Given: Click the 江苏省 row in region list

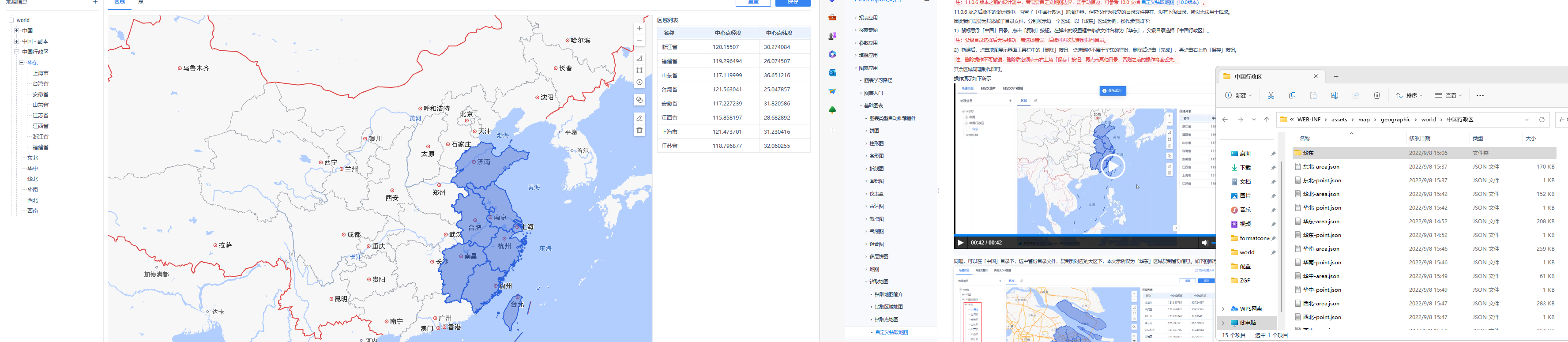Looking at the screenshot, I should [x=733, y=146].
